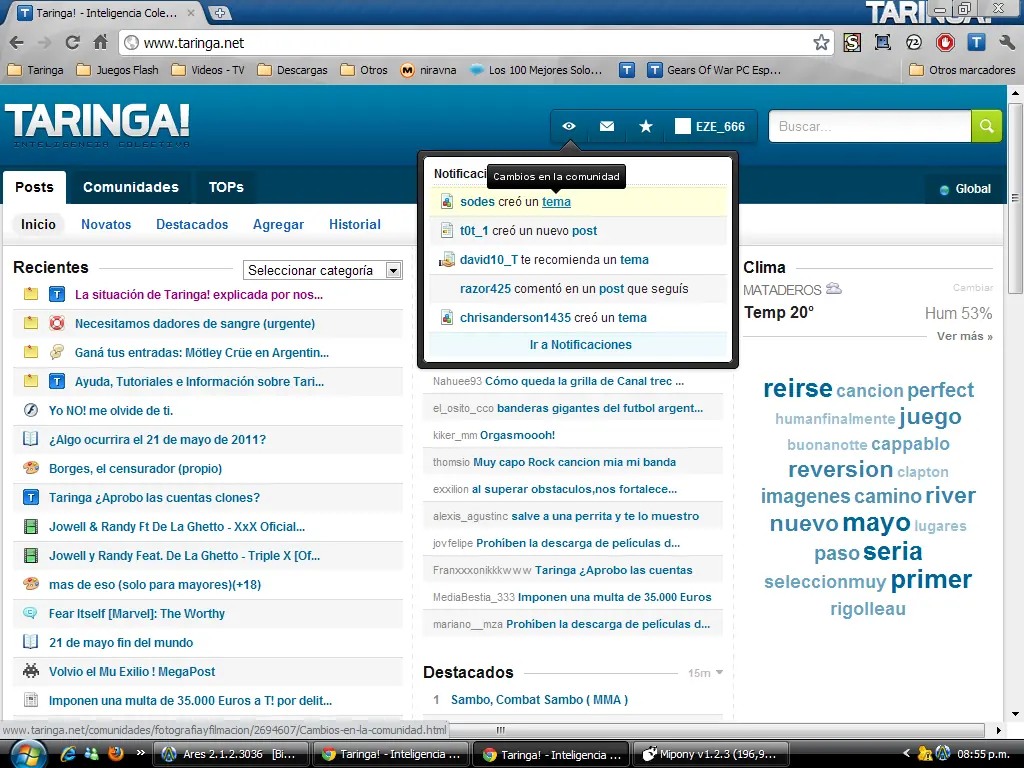Click lifebuoy icon beside blood donors post
The width and height of the screenshot is (1024, 768).
tap(57, 323)
